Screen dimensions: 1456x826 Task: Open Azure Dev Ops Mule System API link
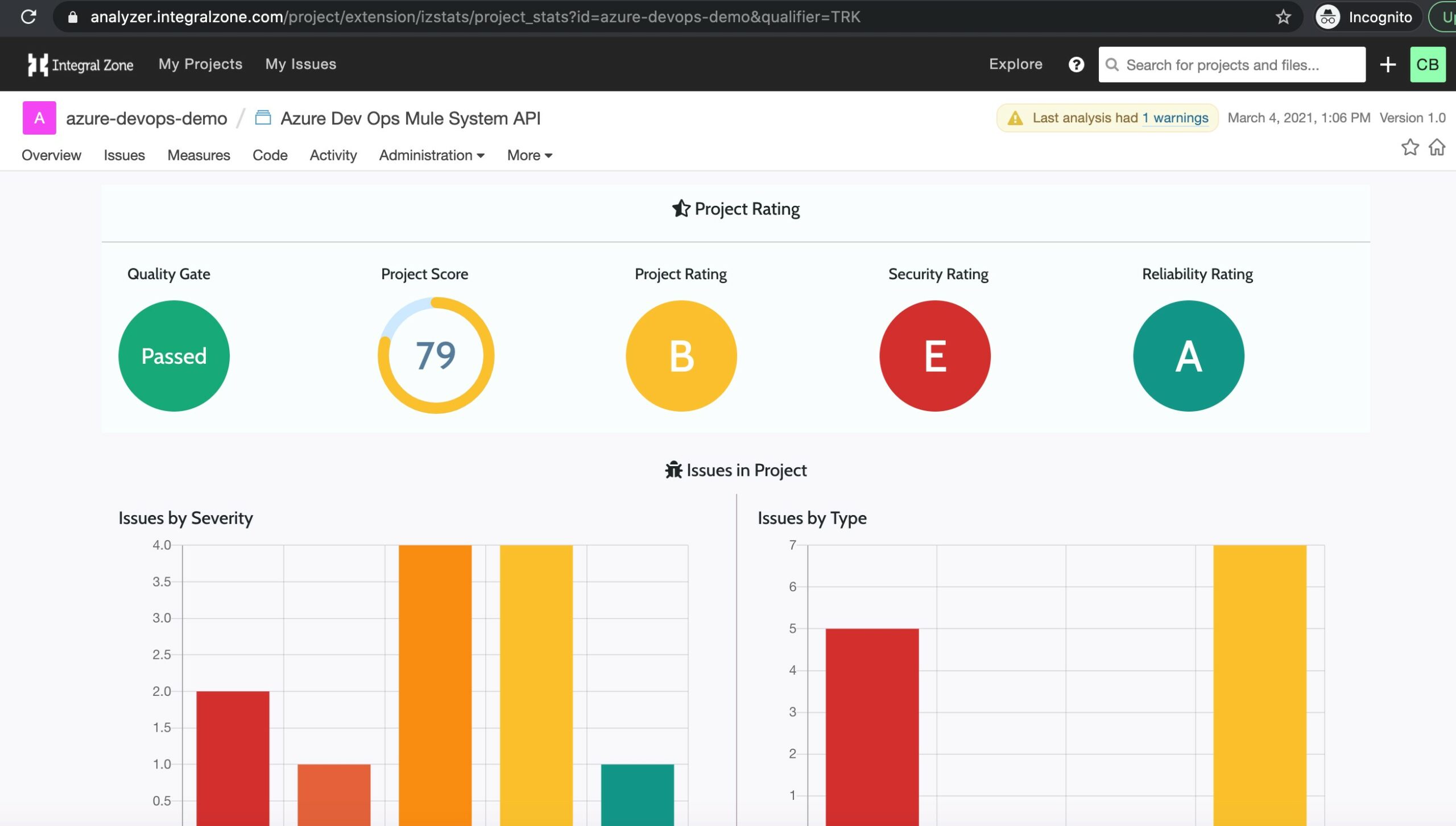[410, 118]
